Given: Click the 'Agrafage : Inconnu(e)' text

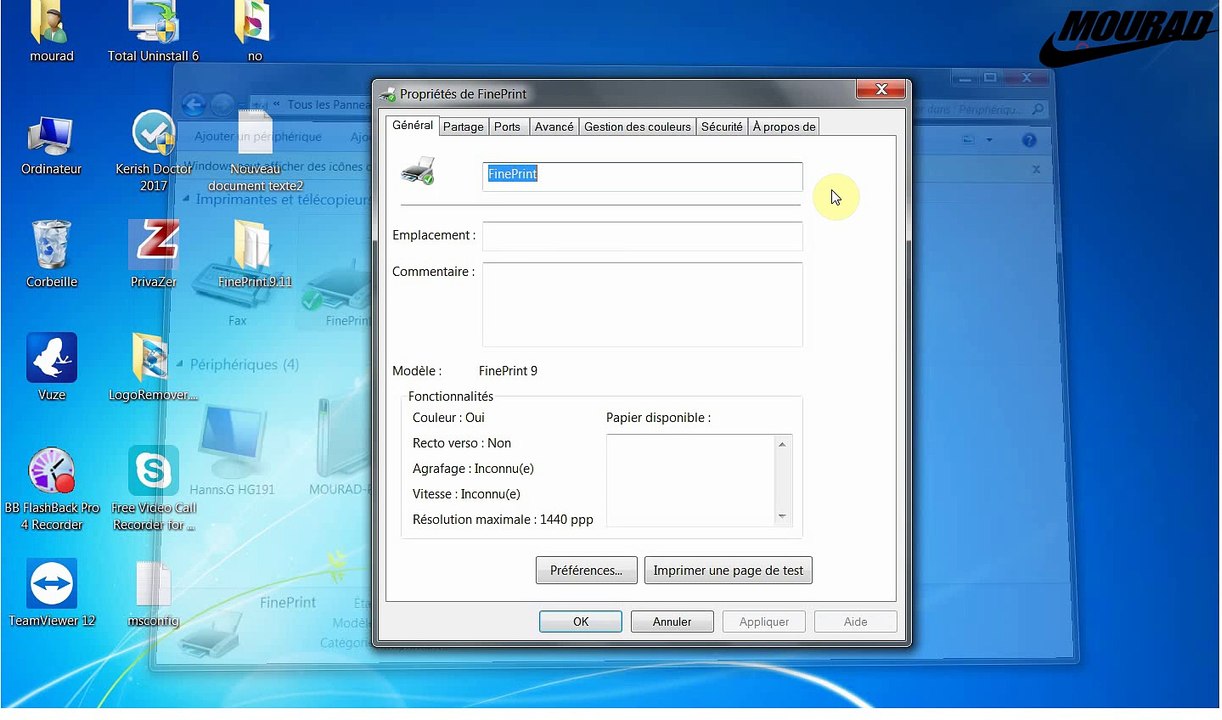Looking at the screenshot, I should pyautogui.click(x=473, y=469).
